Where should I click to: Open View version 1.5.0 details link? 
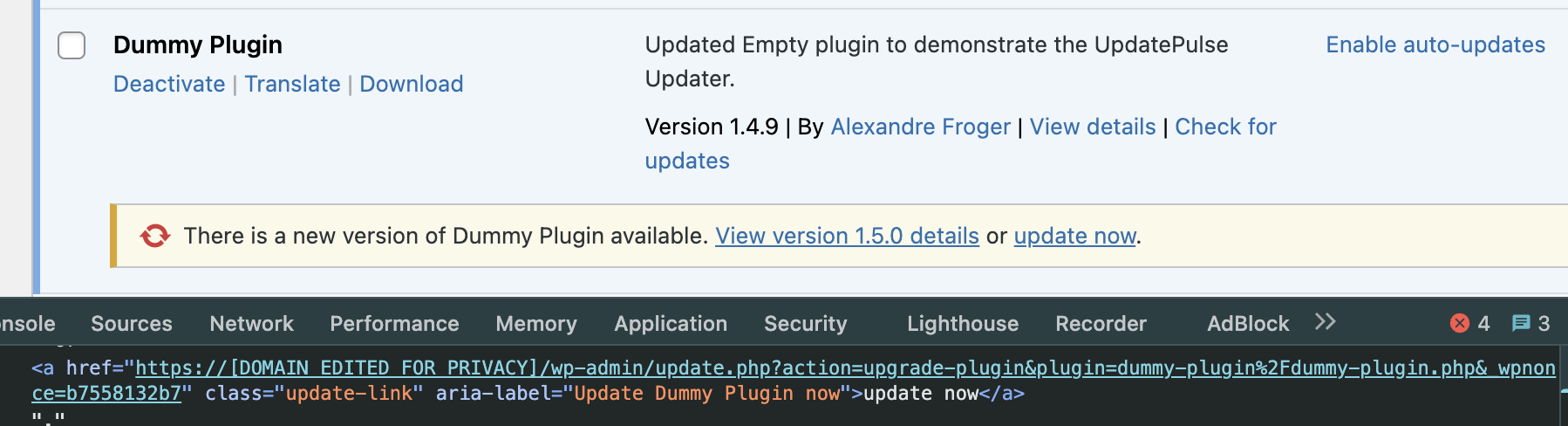click(x=847, y=236)
